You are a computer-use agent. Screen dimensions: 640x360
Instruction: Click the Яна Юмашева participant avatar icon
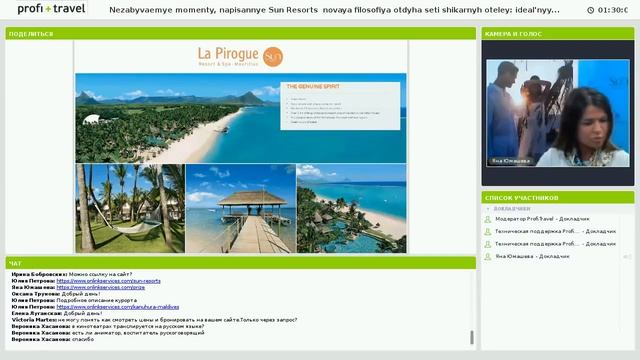(x=487, y=256)
